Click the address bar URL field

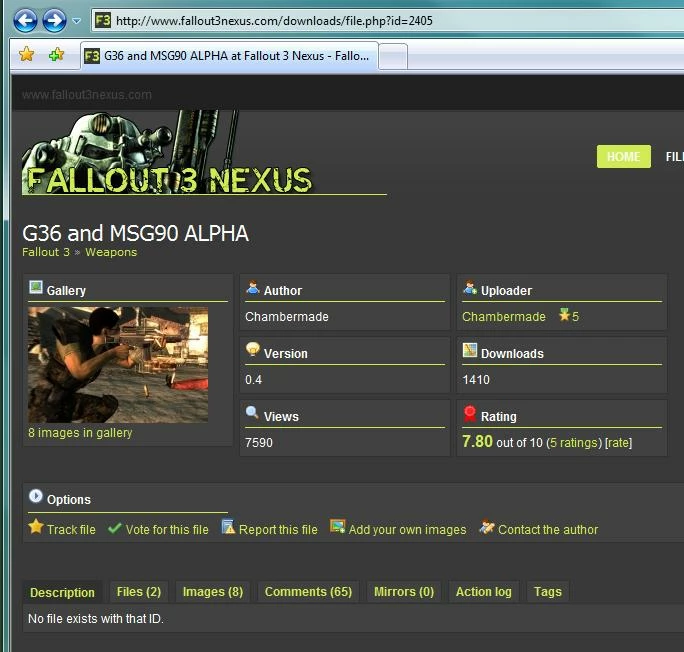(x=388, y=20)
